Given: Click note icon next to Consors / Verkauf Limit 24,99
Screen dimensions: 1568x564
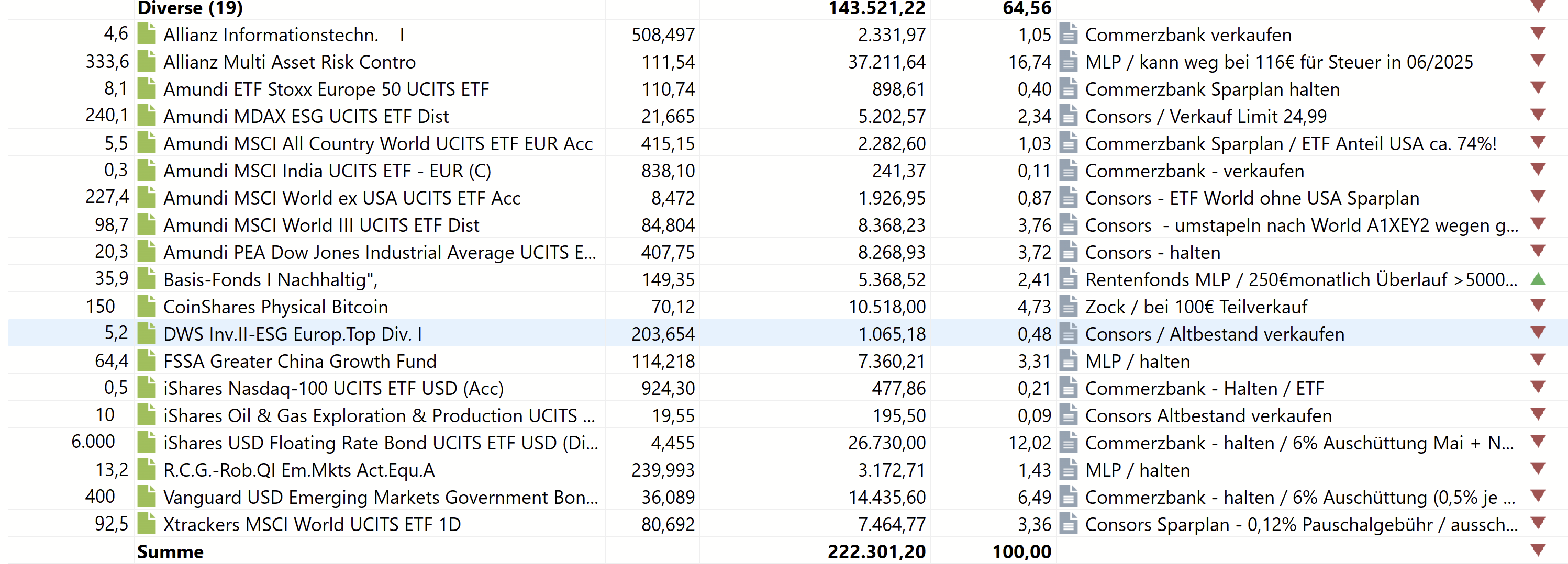Looking at the screenshot, I should pyautogui.click(x=1068, y=116).
